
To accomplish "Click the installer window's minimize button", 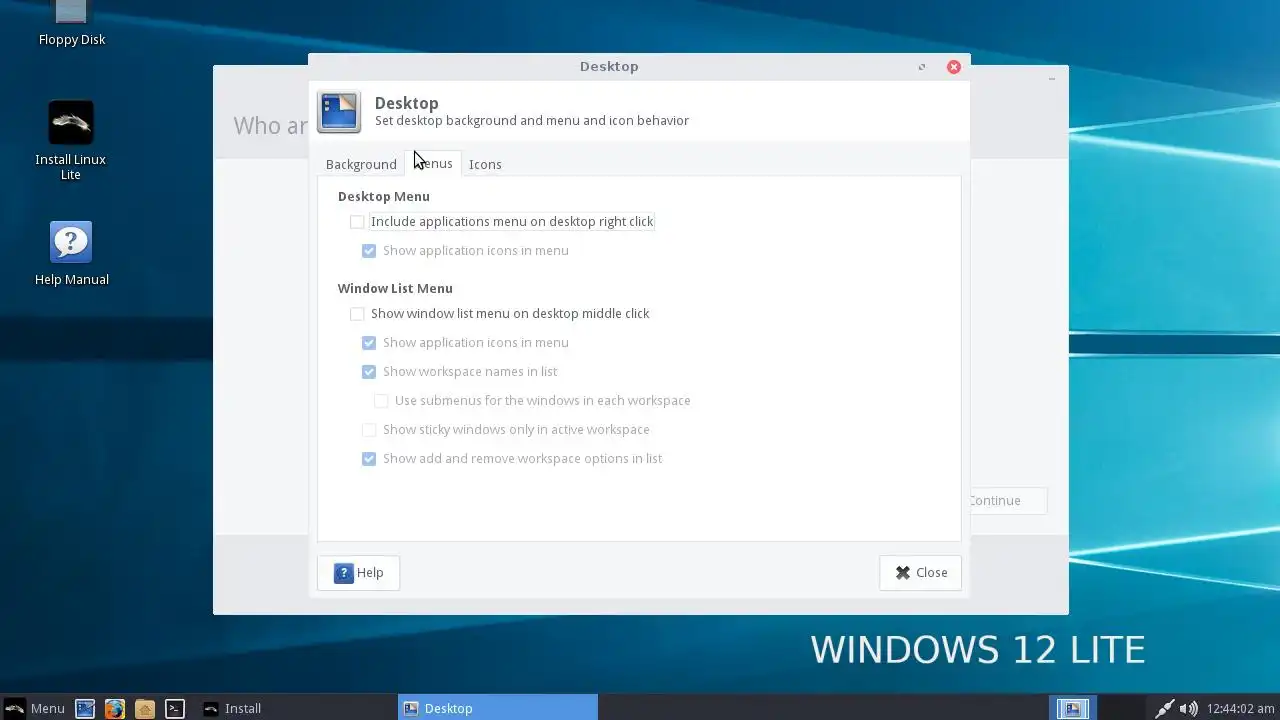I will [1052, 78].
